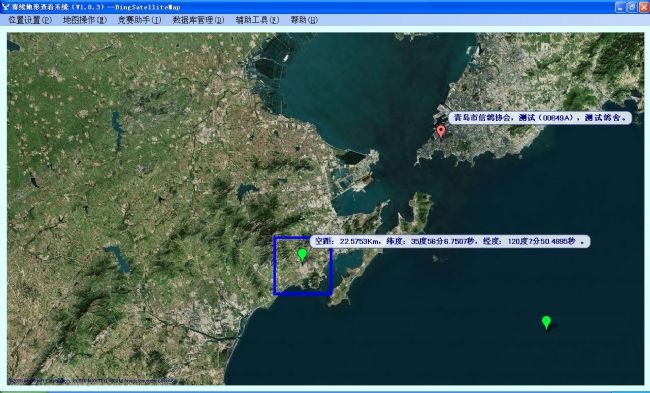Screen dimensions: 650x393
Task: Click the dove application icon in title bar
Action: tap(5, 7)
